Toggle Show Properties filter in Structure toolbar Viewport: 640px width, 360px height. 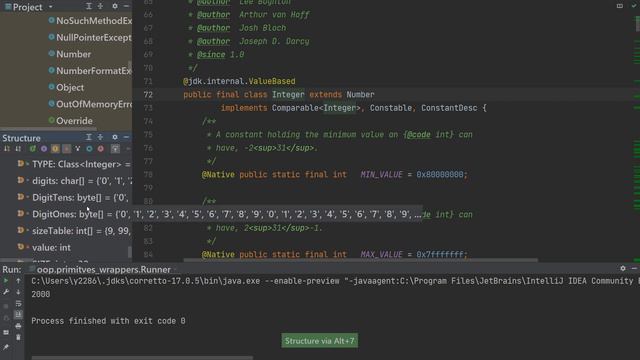coord(67,149)
